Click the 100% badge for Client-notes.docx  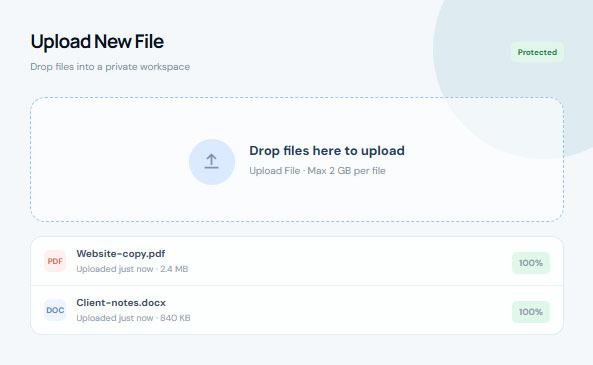point(531,312)
